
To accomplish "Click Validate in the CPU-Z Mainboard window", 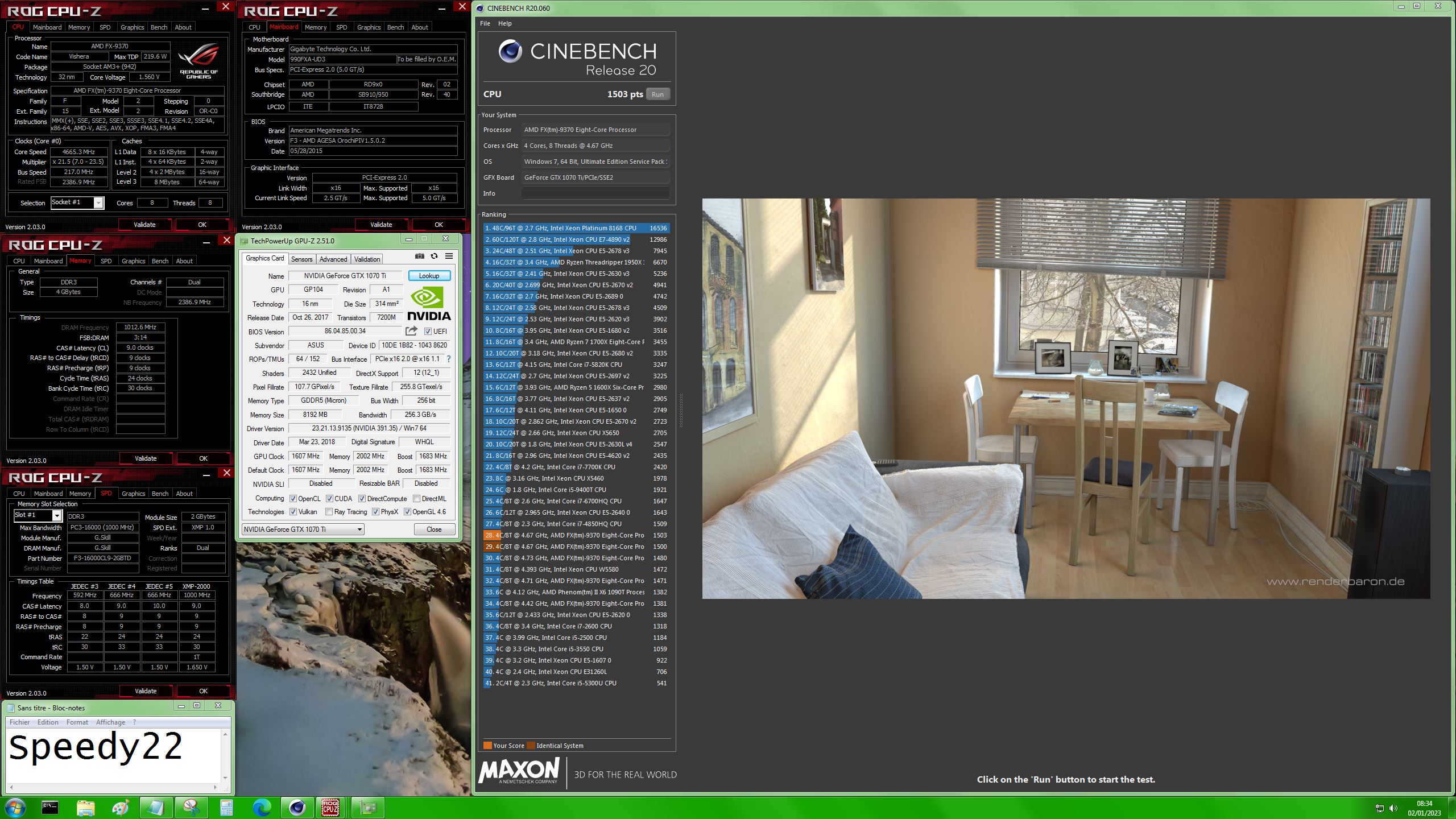I will click(x=381, y=225).
